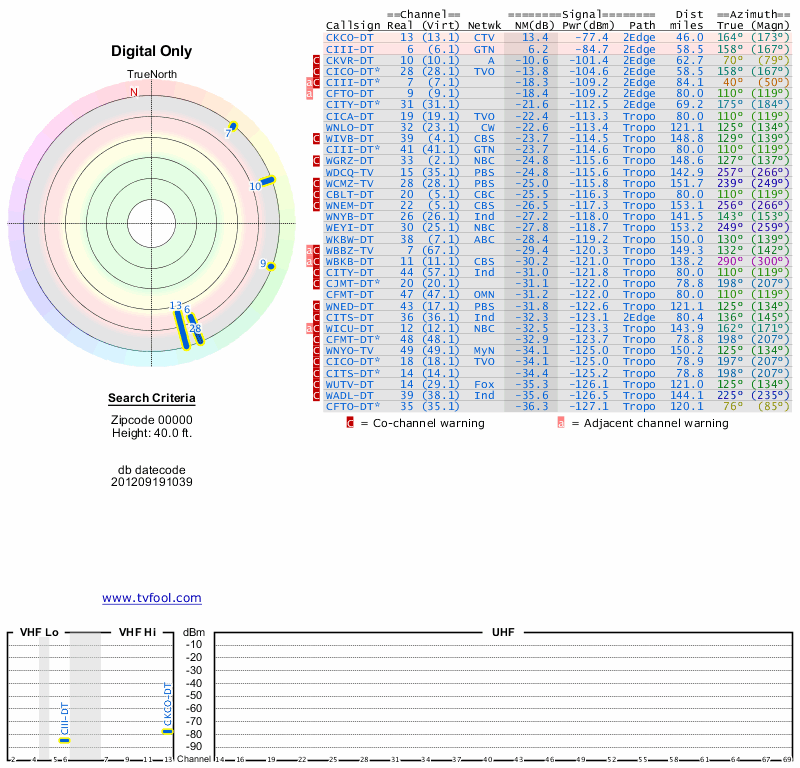The image size is (800, 768).
Task: Select the channel 9 marker on the radar plot
Action: [x=271, y=265]
